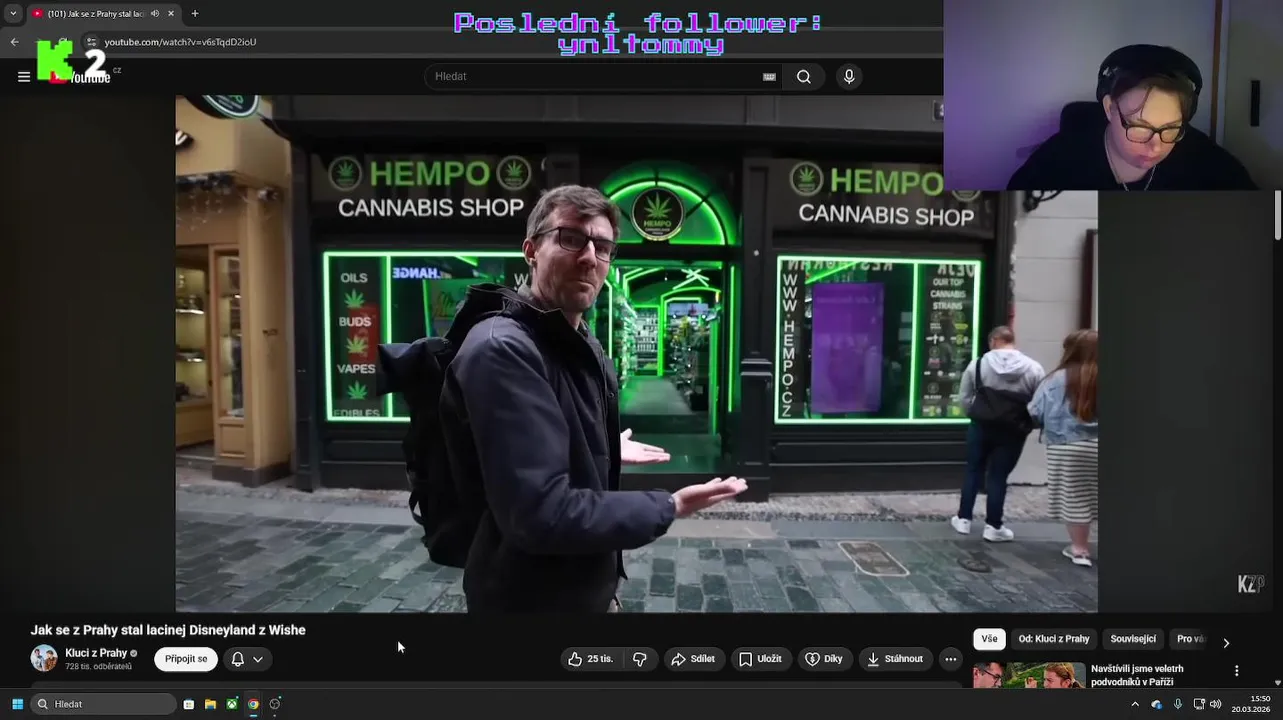Open the Navštívili jsme veletrh podvodníků title
Image resolution: width=1283 pixels, height=720 pixels.
pos(1137,675)
